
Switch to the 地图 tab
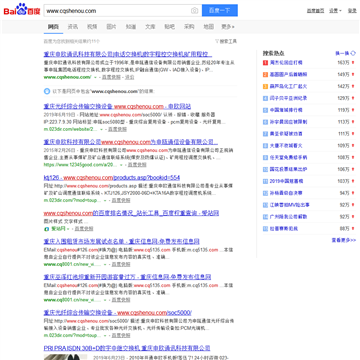pyautogui.click(x=209, y=27)
